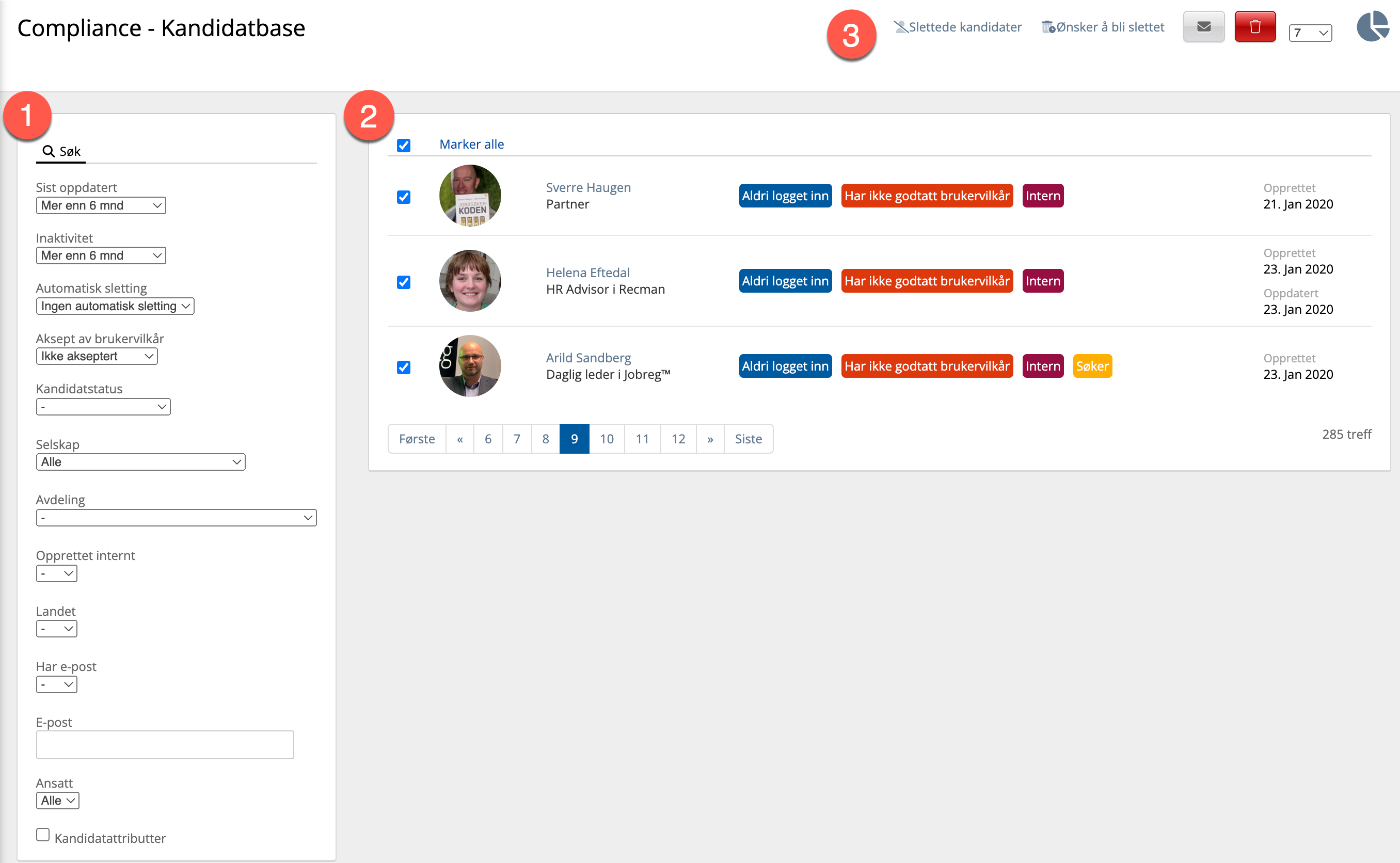Uncheck the Marker alle checkbox

(x=404, y=145)
